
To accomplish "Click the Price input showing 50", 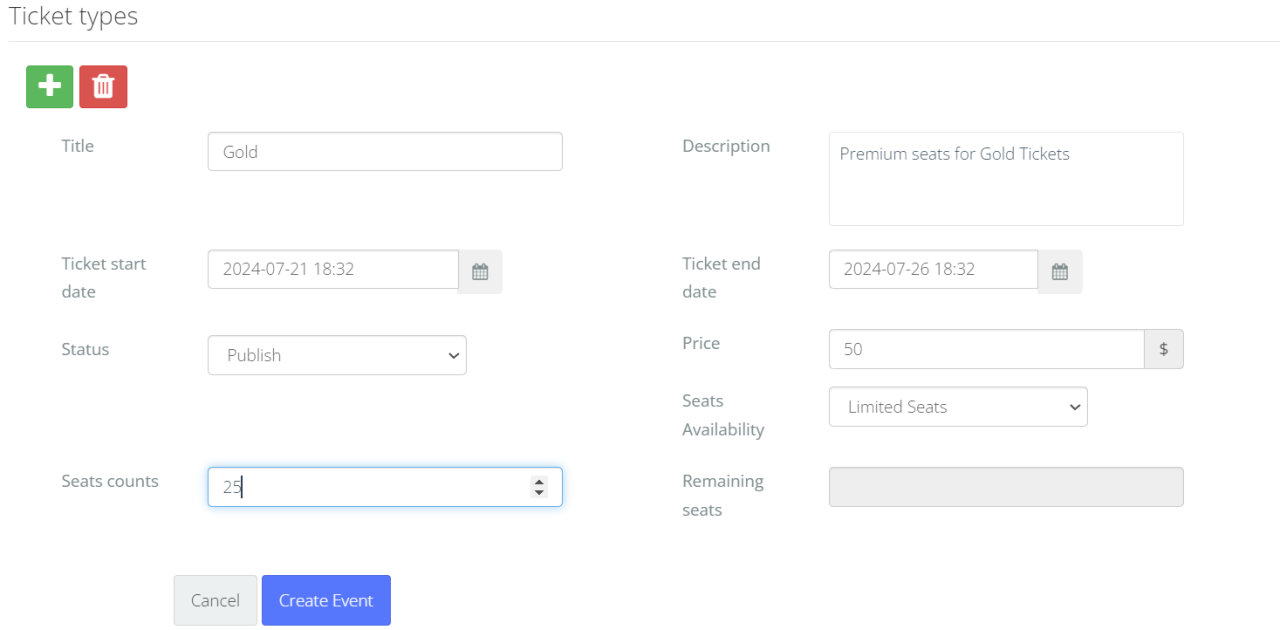I will point(986,349).
